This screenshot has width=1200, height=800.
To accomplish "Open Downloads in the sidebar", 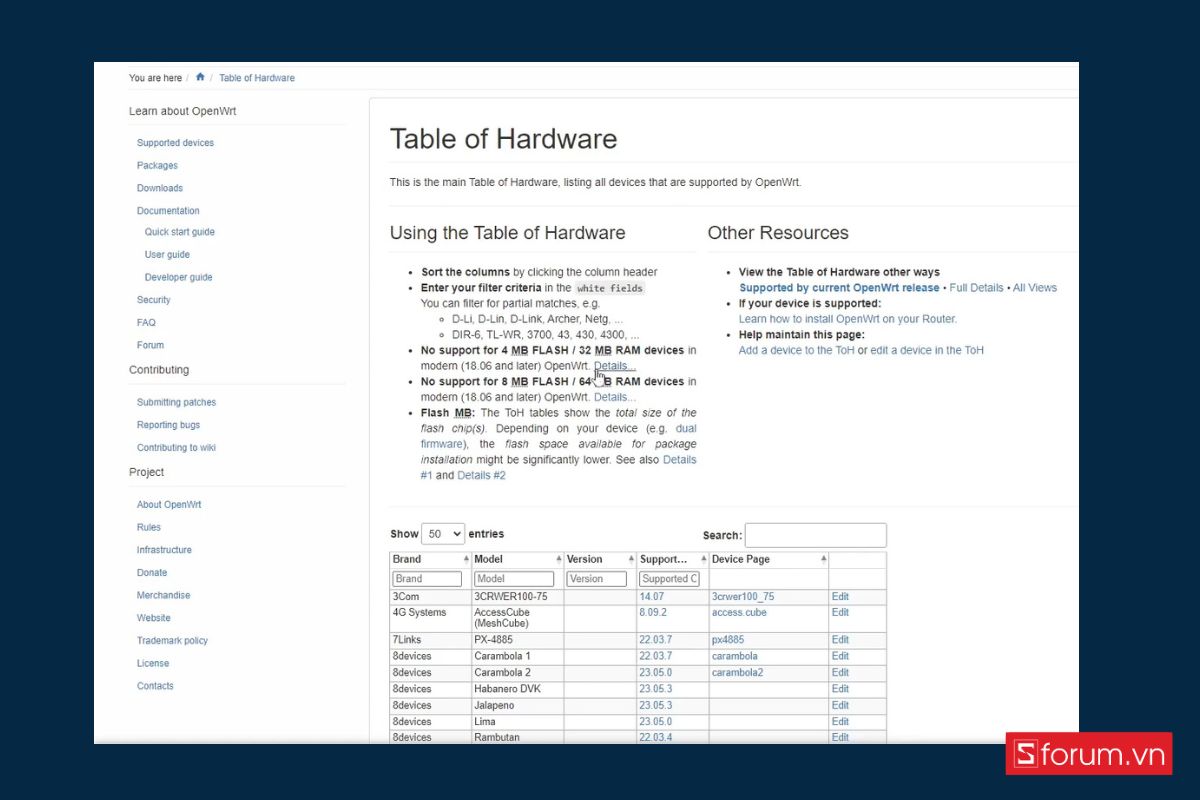I will tap(160, 188).
